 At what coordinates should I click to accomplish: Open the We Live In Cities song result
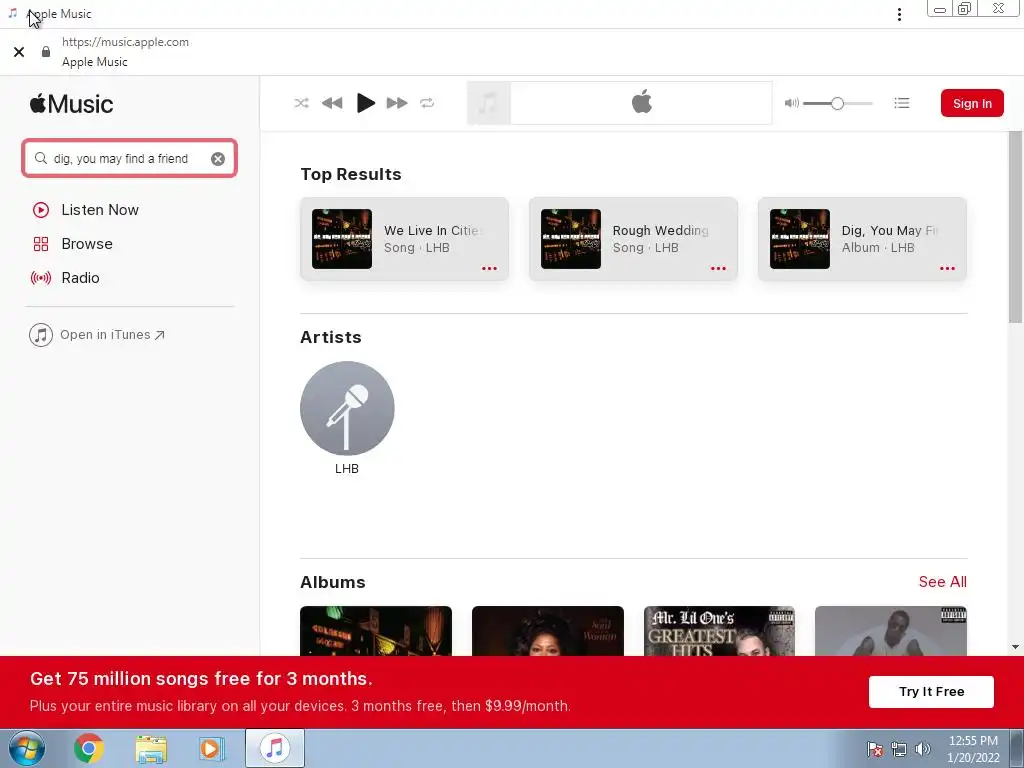click(404, 239)
